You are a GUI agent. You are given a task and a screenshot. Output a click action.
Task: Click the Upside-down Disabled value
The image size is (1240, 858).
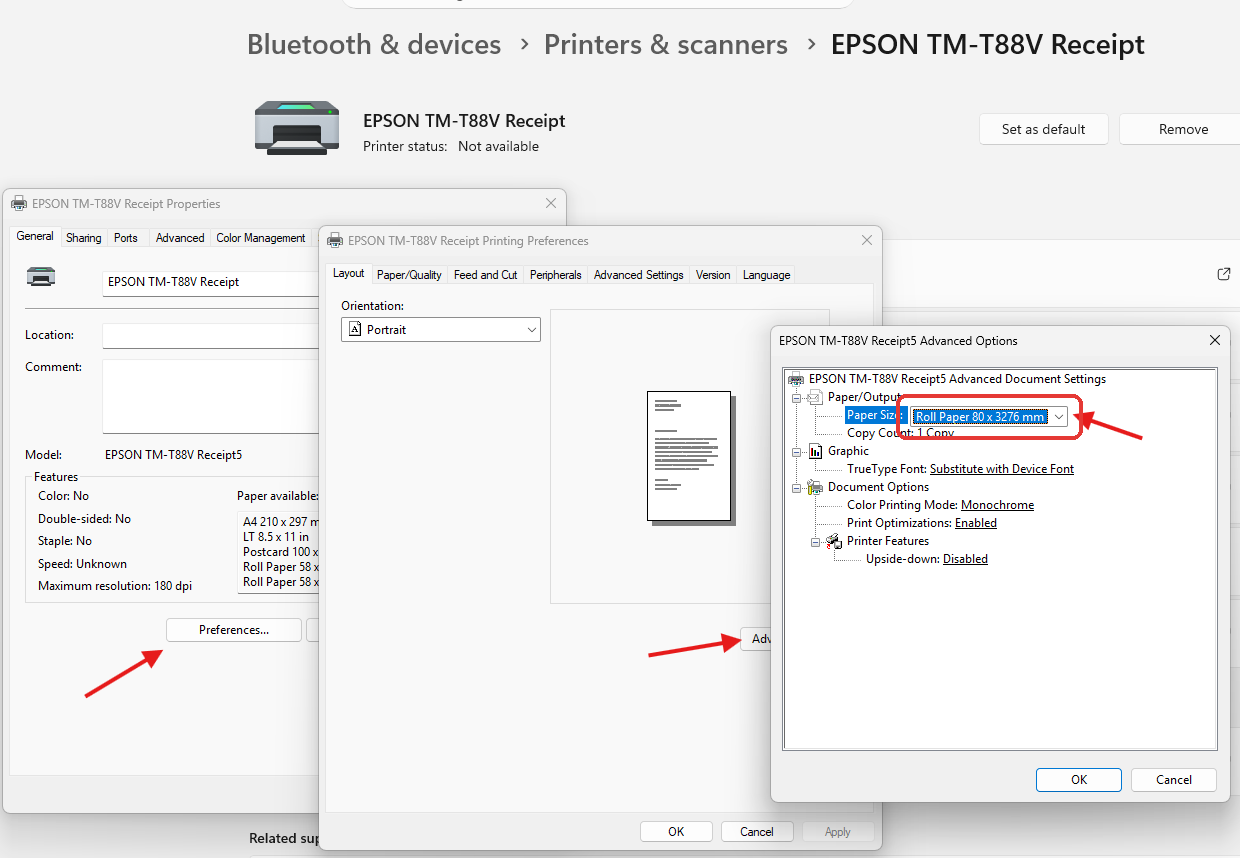pos(965,559)
